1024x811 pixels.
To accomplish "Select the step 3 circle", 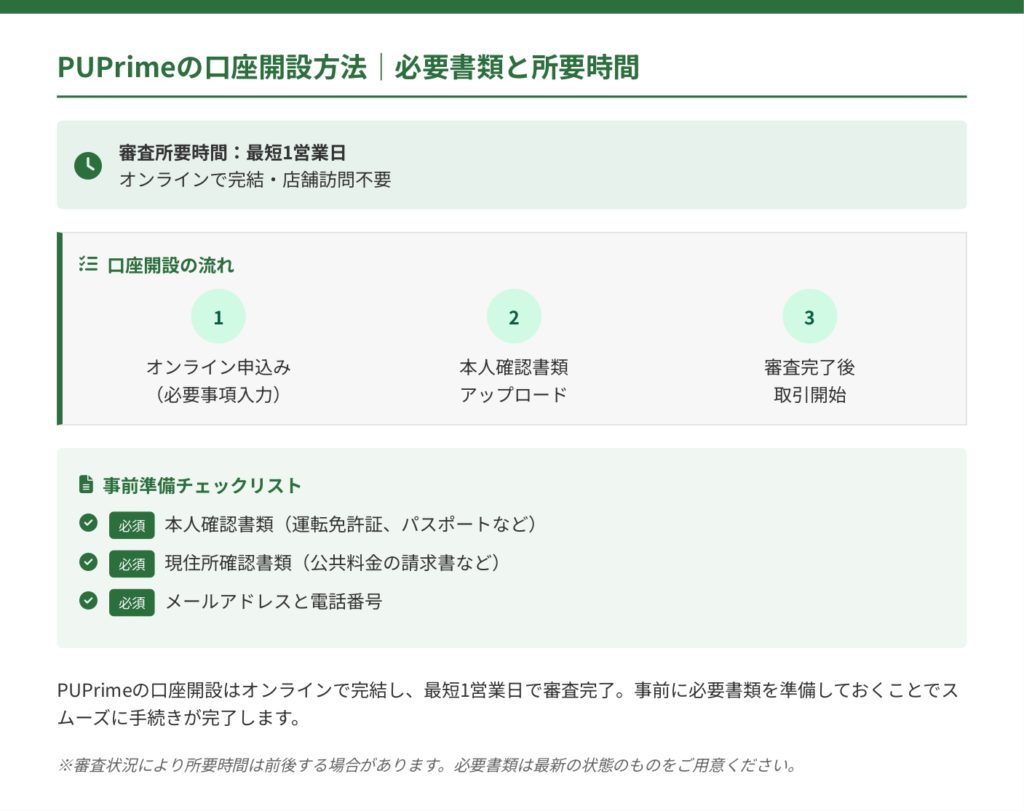I will 809,317.
